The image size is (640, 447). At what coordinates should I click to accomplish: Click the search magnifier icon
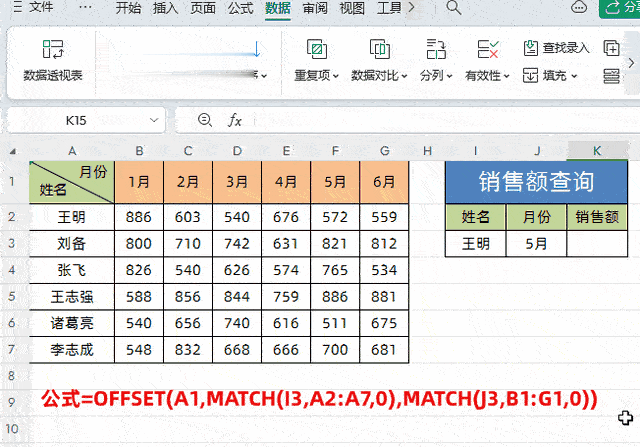(x=453, y=7)
